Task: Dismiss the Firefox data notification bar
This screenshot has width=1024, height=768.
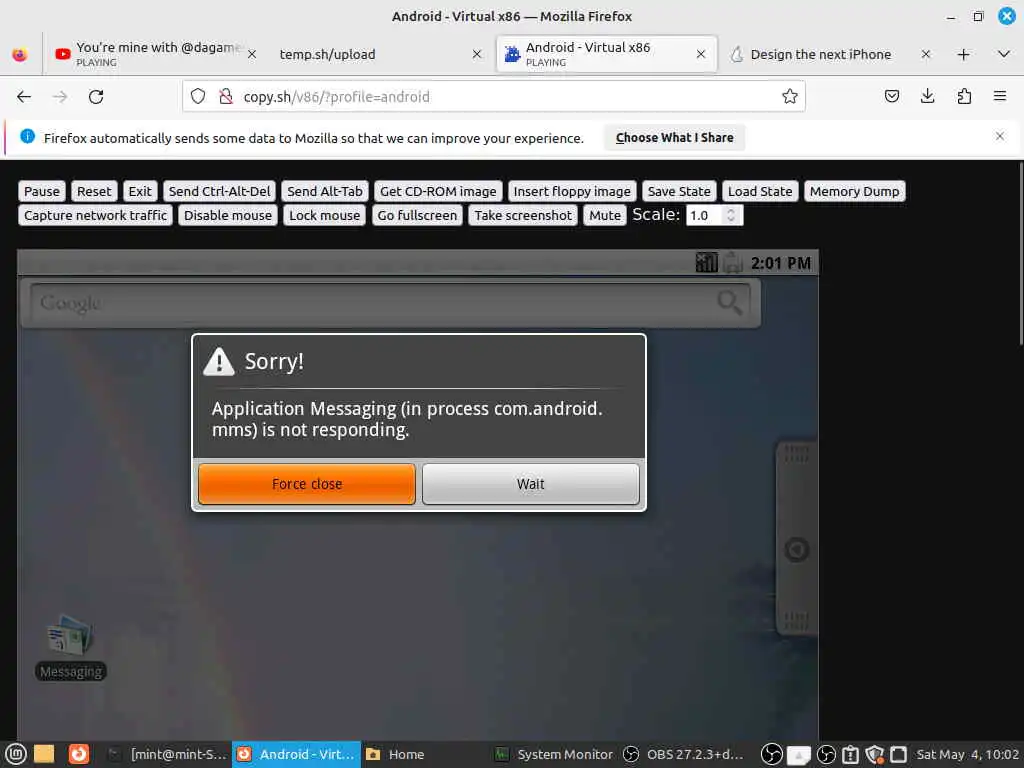Action: 999,136
